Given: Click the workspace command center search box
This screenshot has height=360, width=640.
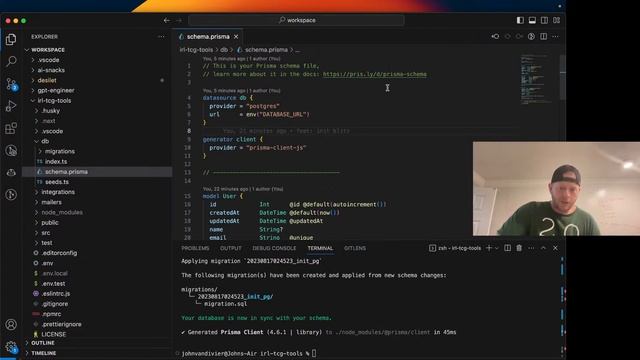Looking at the screenshot, I should pos(296,20).
